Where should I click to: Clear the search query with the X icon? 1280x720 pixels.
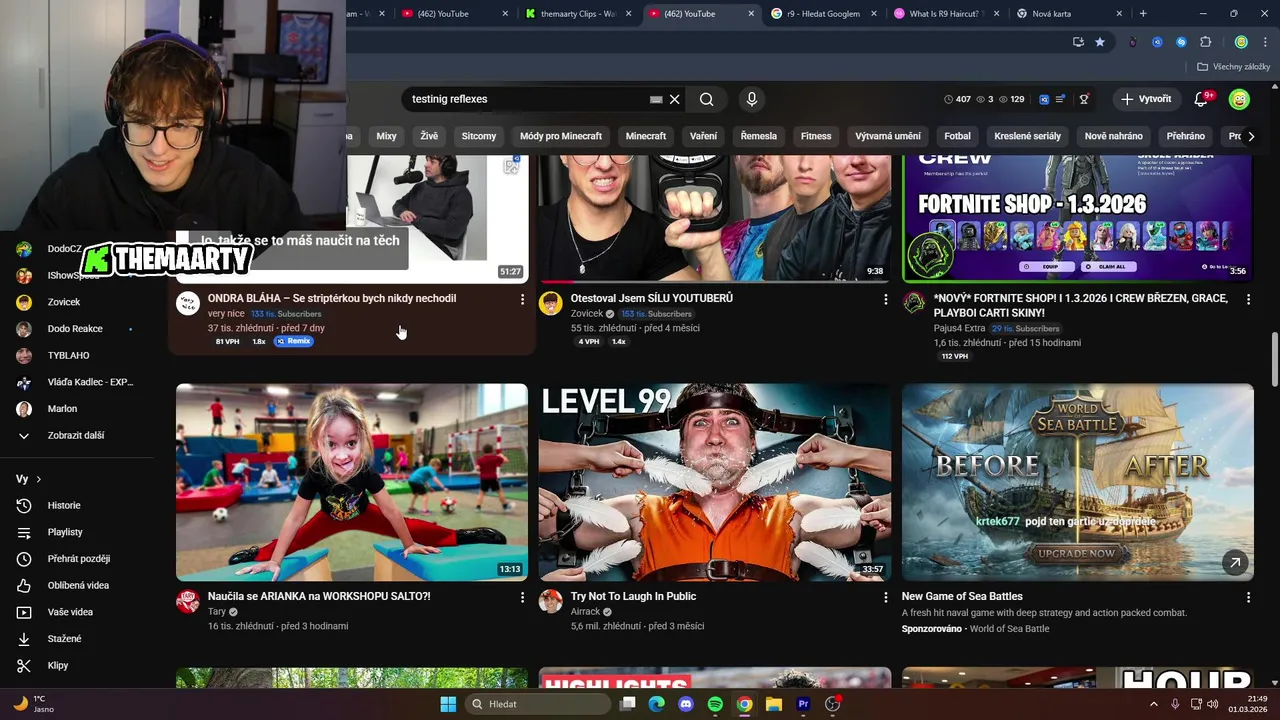click(x=675, y=99)
